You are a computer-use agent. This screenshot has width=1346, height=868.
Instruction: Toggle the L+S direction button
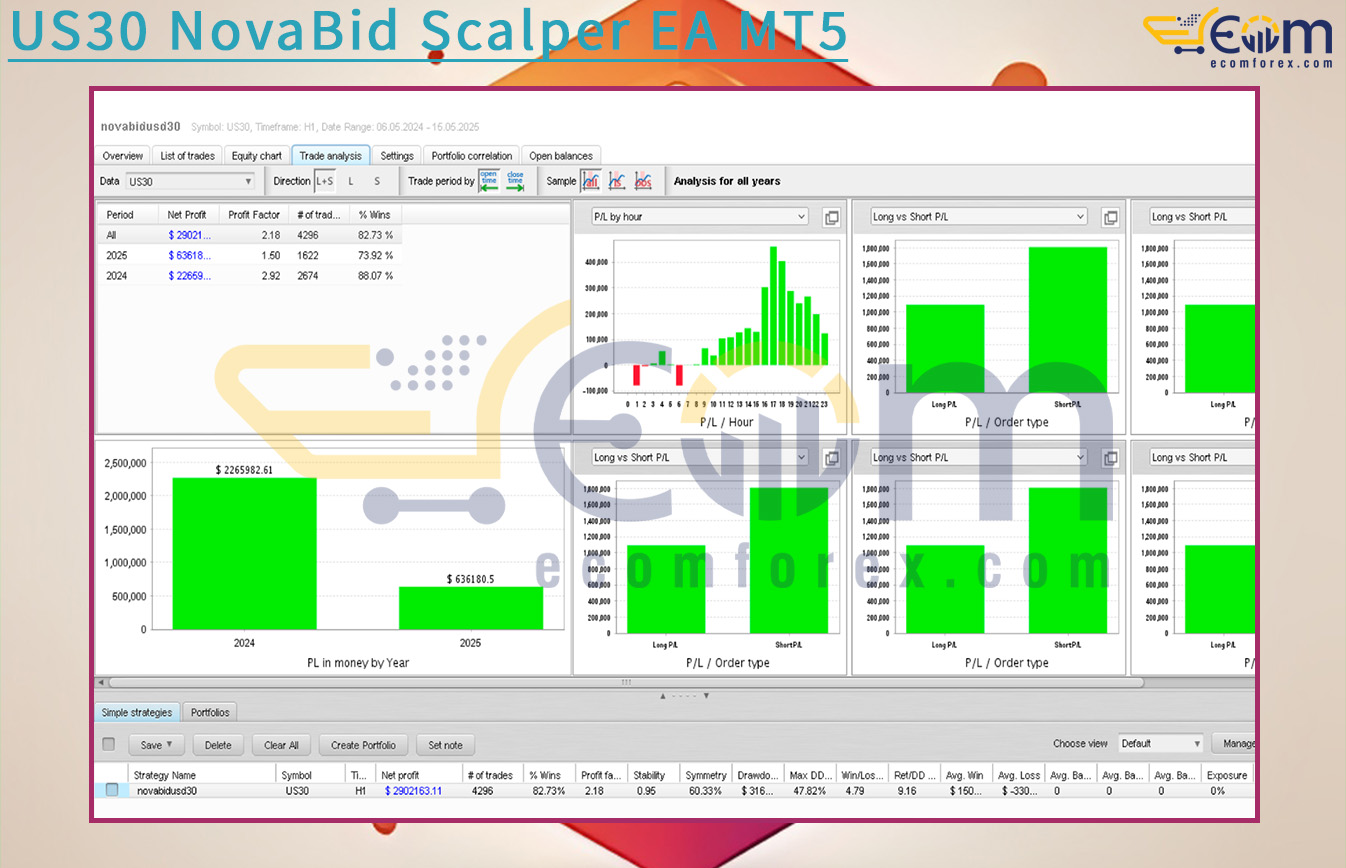(x=325, y=181)
